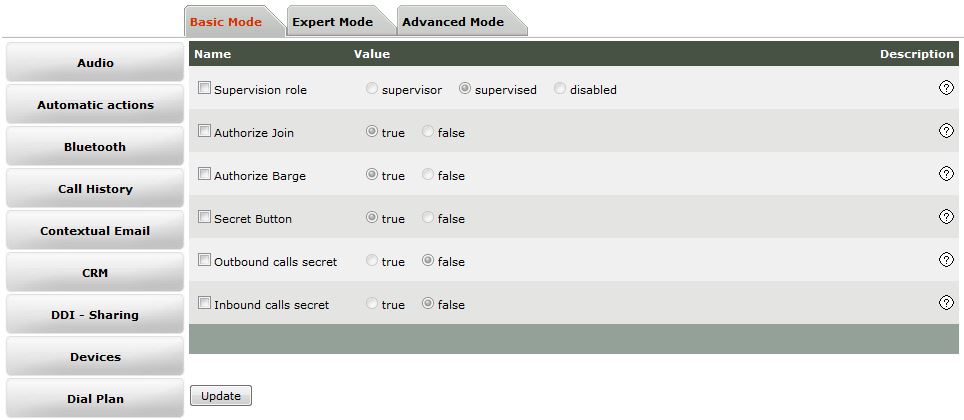Click the Inbound calls secret label text

coord(271,305)
